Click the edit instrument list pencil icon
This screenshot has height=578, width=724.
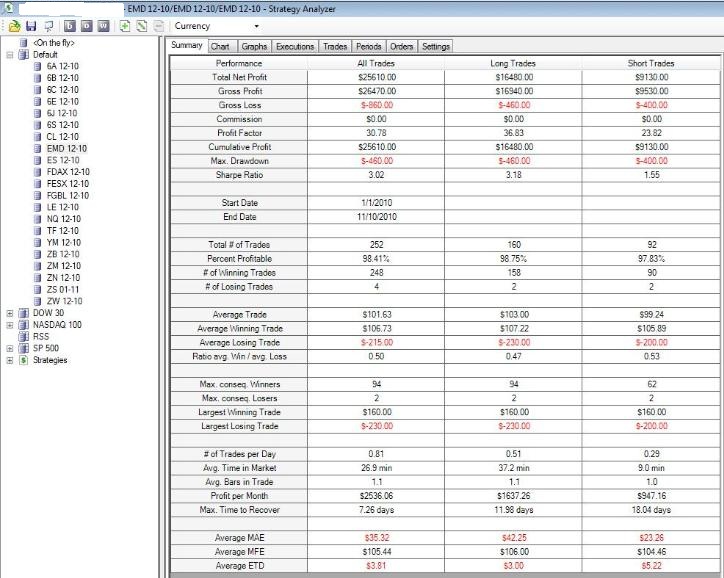[x=142, y=26]
